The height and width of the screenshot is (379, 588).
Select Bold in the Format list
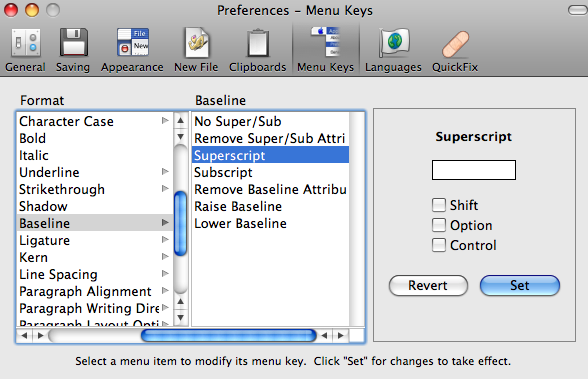[x=95, y=138]
